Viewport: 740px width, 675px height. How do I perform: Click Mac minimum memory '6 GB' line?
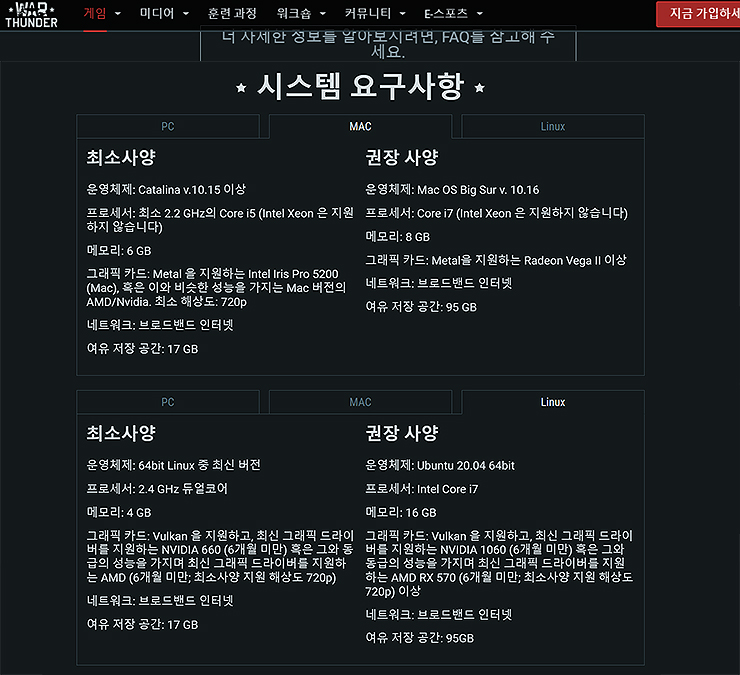[x=119, y=250]
